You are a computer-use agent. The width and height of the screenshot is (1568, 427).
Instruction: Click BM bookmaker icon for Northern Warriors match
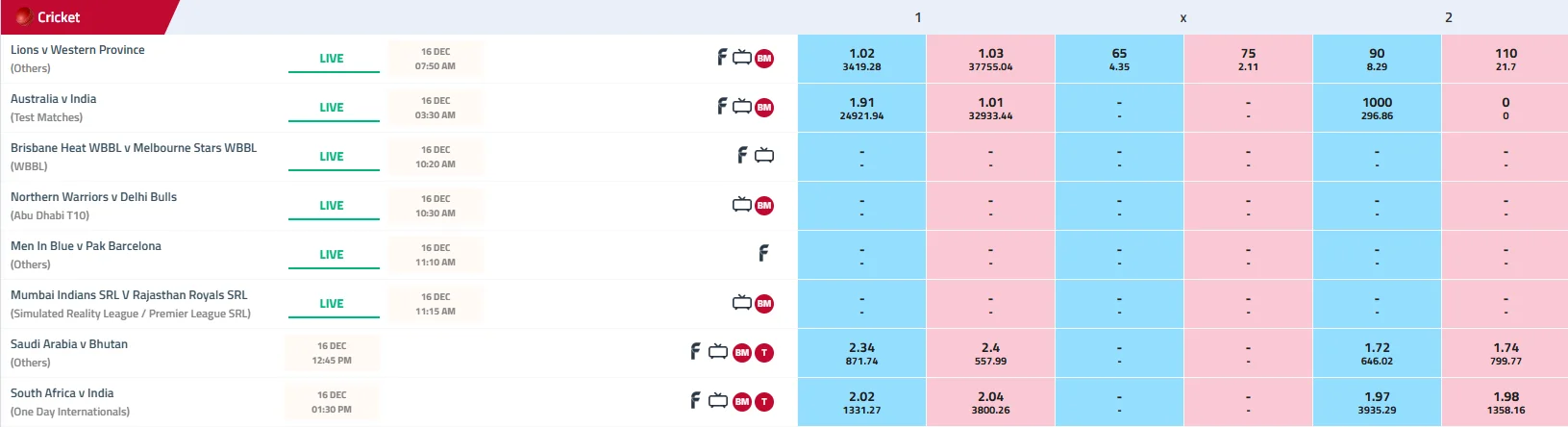(x=764, y=206)
